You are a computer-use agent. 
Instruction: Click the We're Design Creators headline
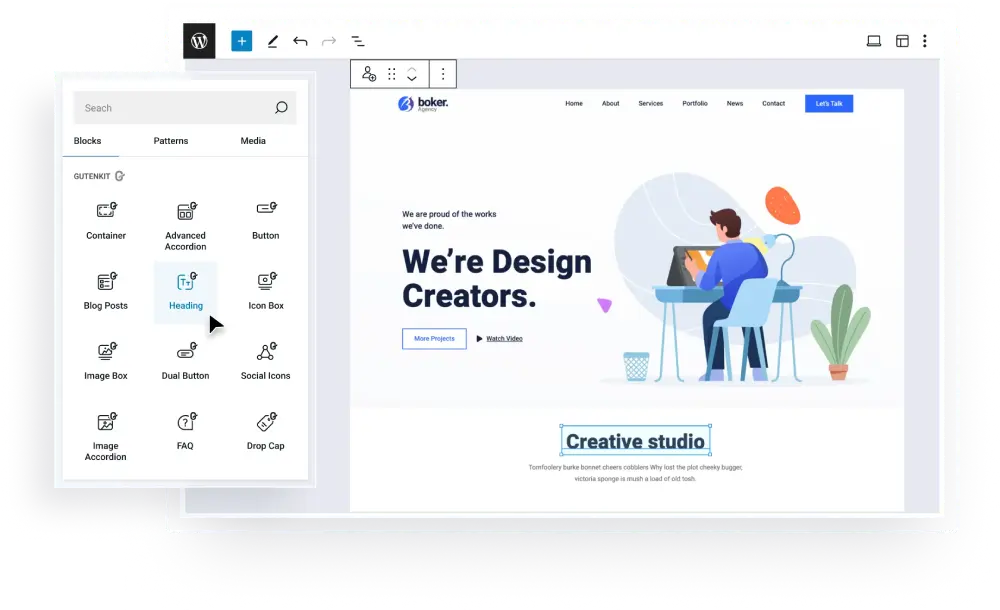pos(497,279)
